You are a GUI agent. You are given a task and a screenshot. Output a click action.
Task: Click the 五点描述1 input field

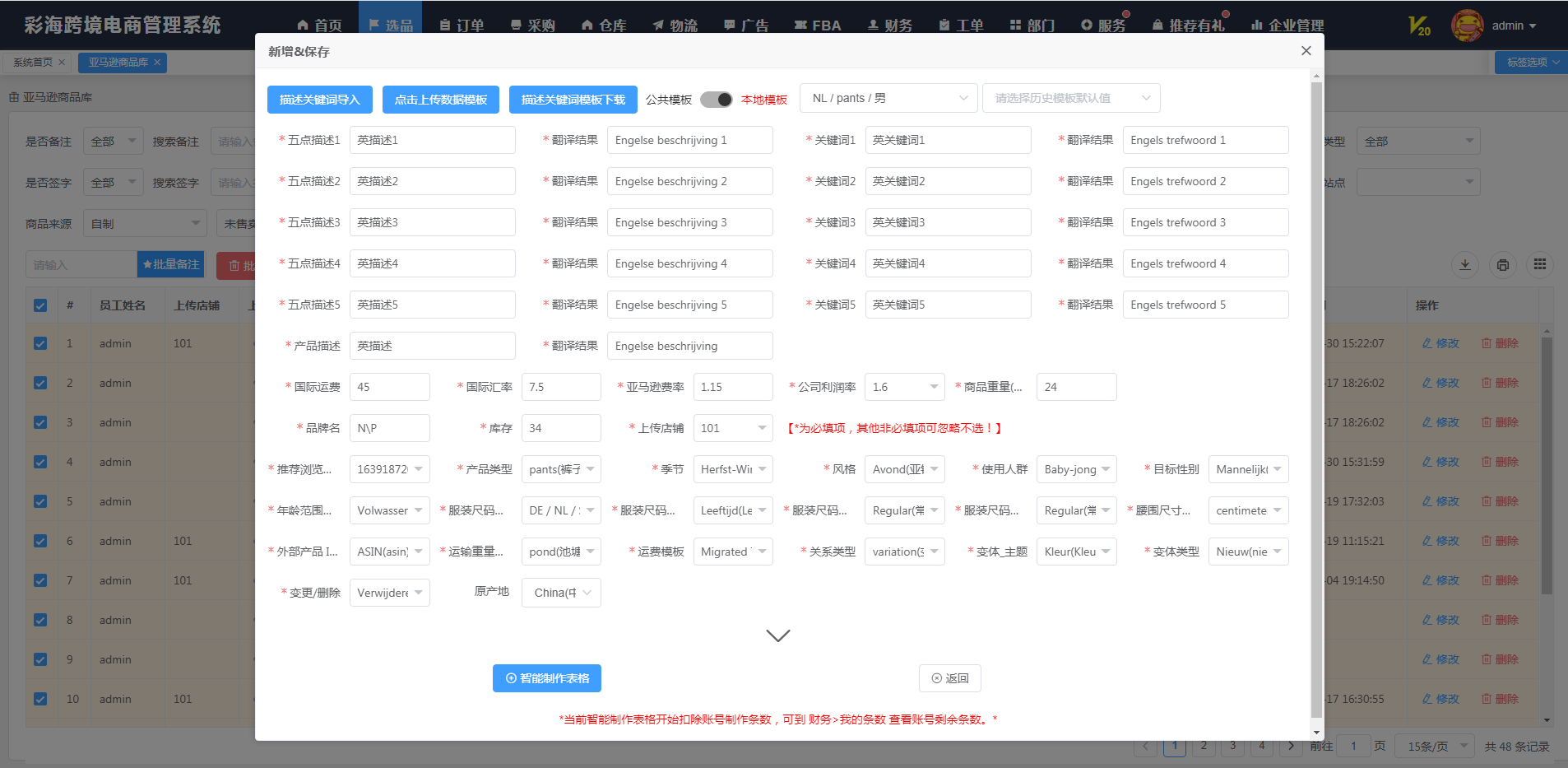[432, 140]
